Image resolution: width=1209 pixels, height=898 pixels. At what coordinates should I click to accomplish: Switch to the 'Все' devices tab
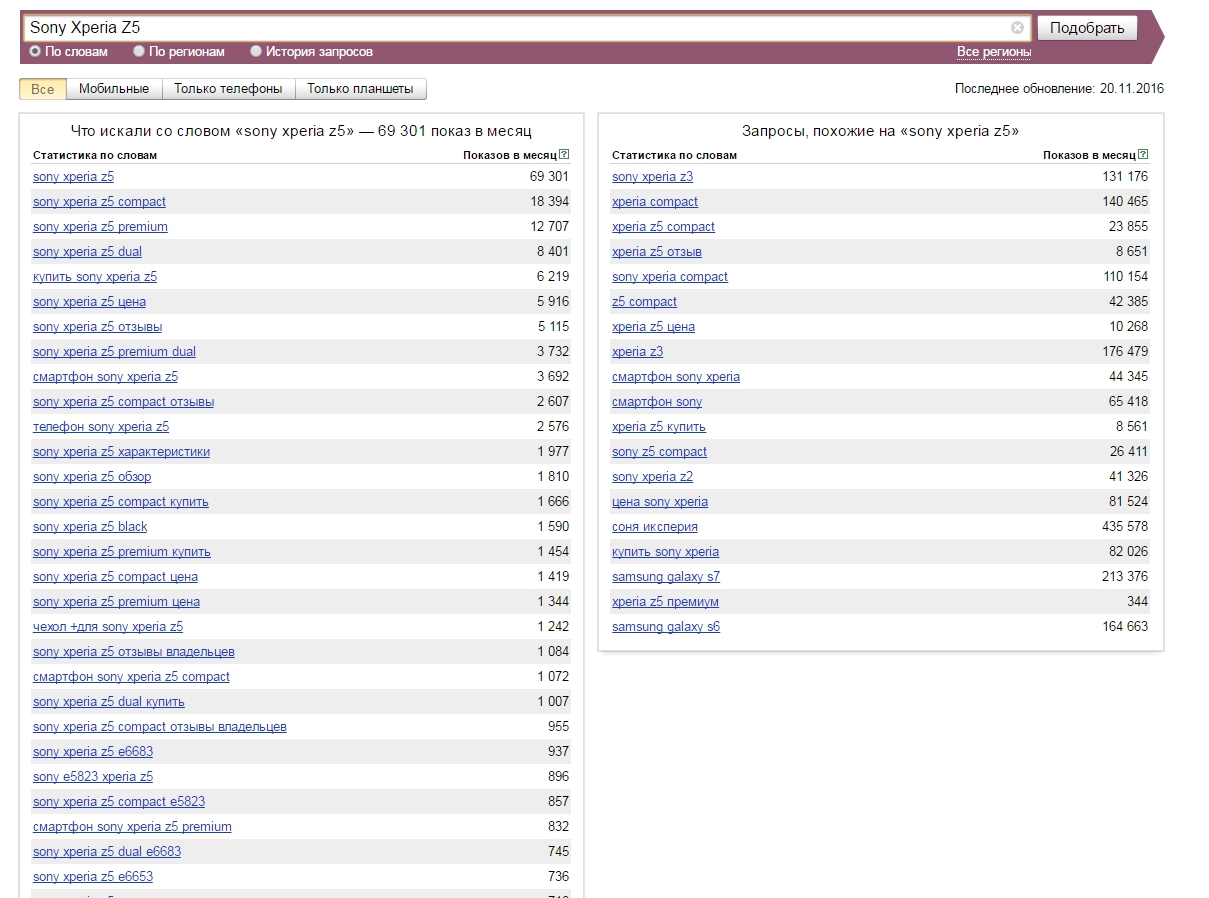click(x=43, y=89)
